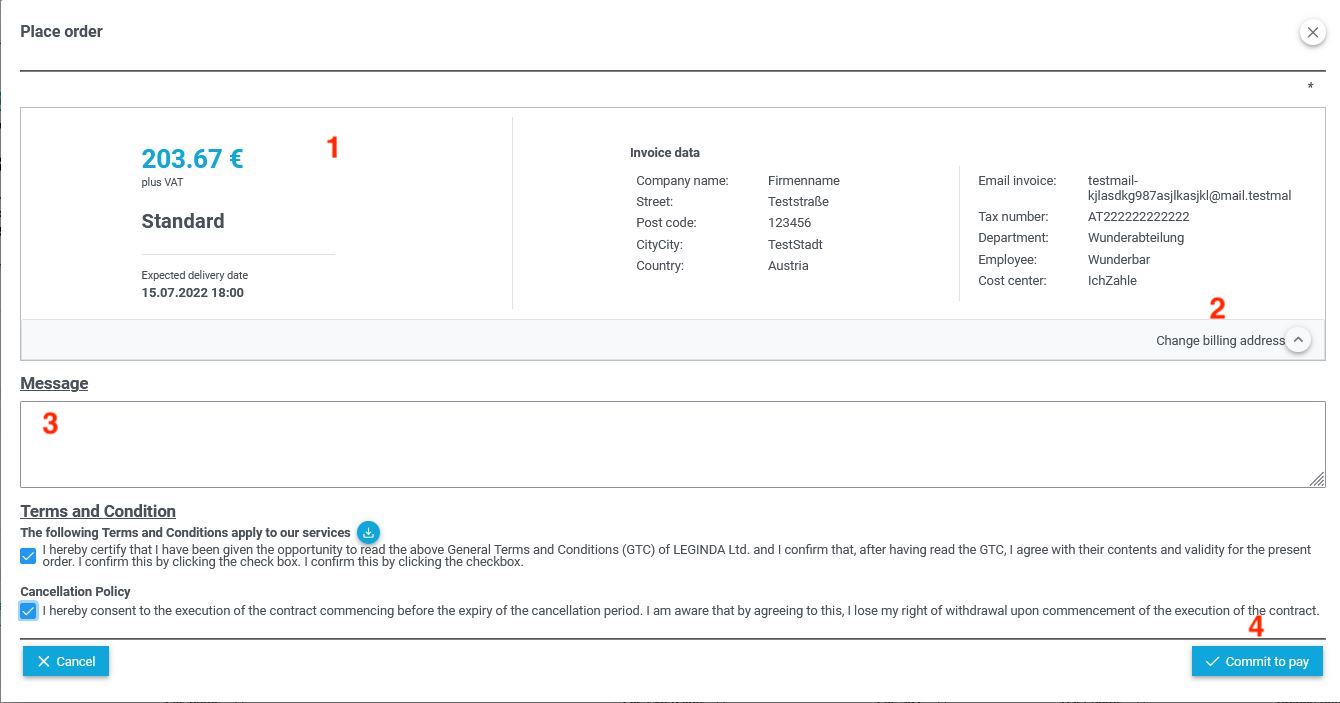Viewport: 1340px width, 703px height.
Task: Click the expected delivery date 15.07.2022 18:00
Action: [x=192, y=293]
